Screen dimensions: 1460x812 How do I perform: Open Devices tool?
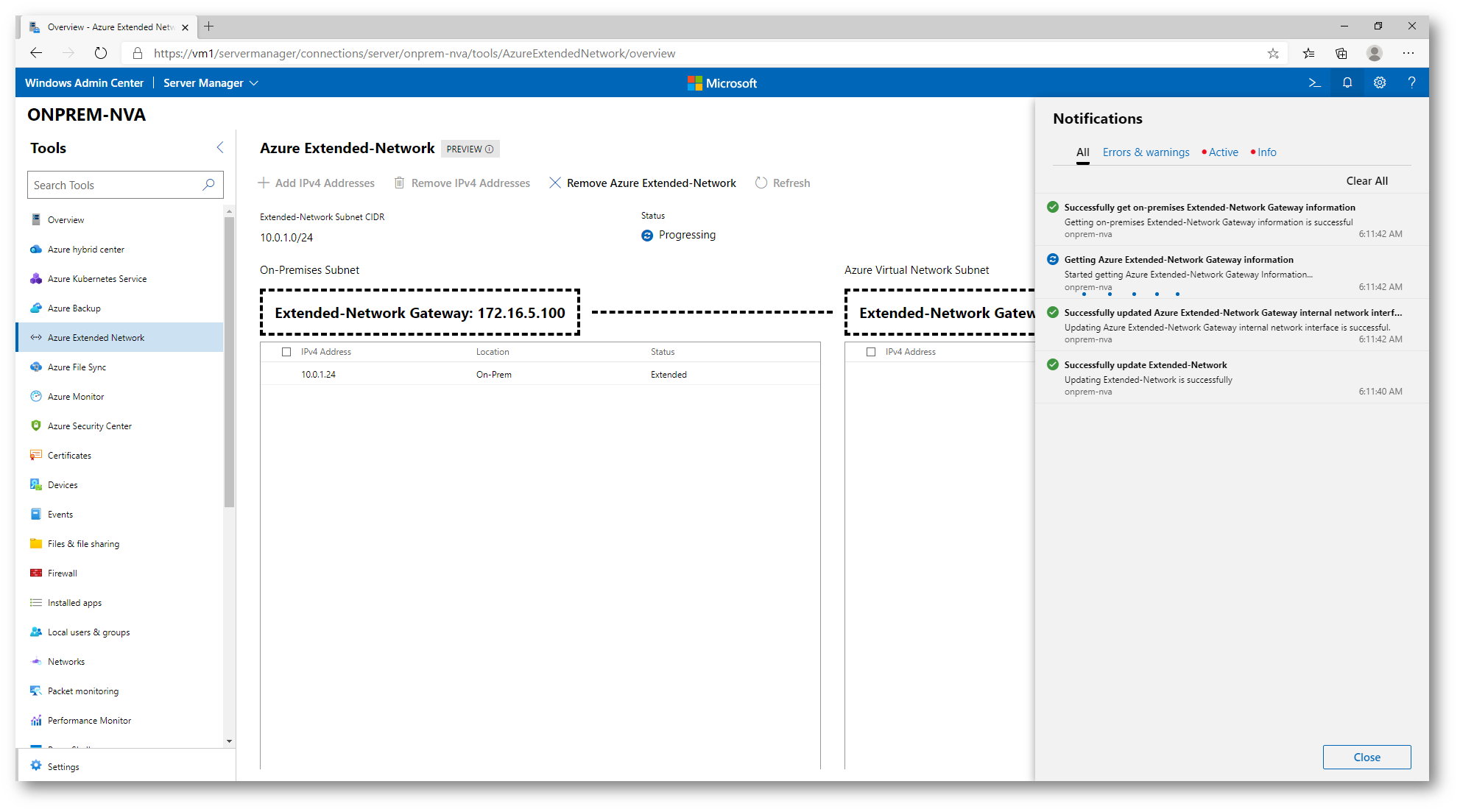[119, 485]
